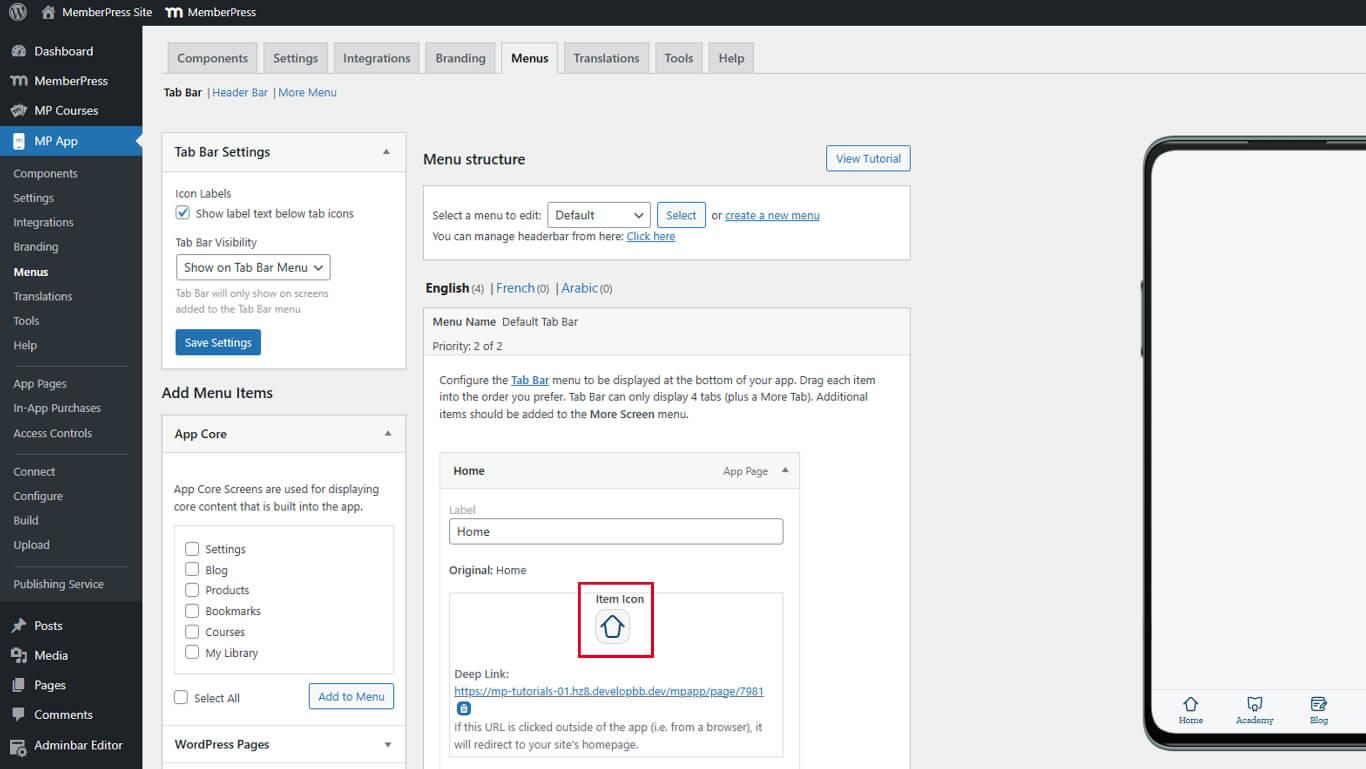
Task: Open the Tab Bar Visibility dropdown
Action: [253, 268]
